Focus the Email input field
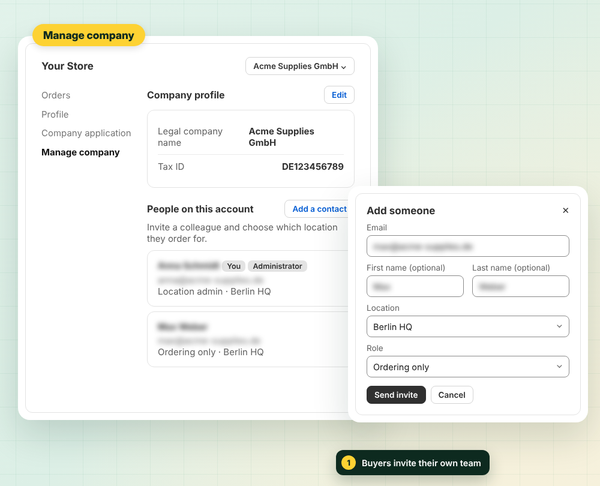Image resolution: width=600 pixels, height=486 pixels. click(468, 246)
